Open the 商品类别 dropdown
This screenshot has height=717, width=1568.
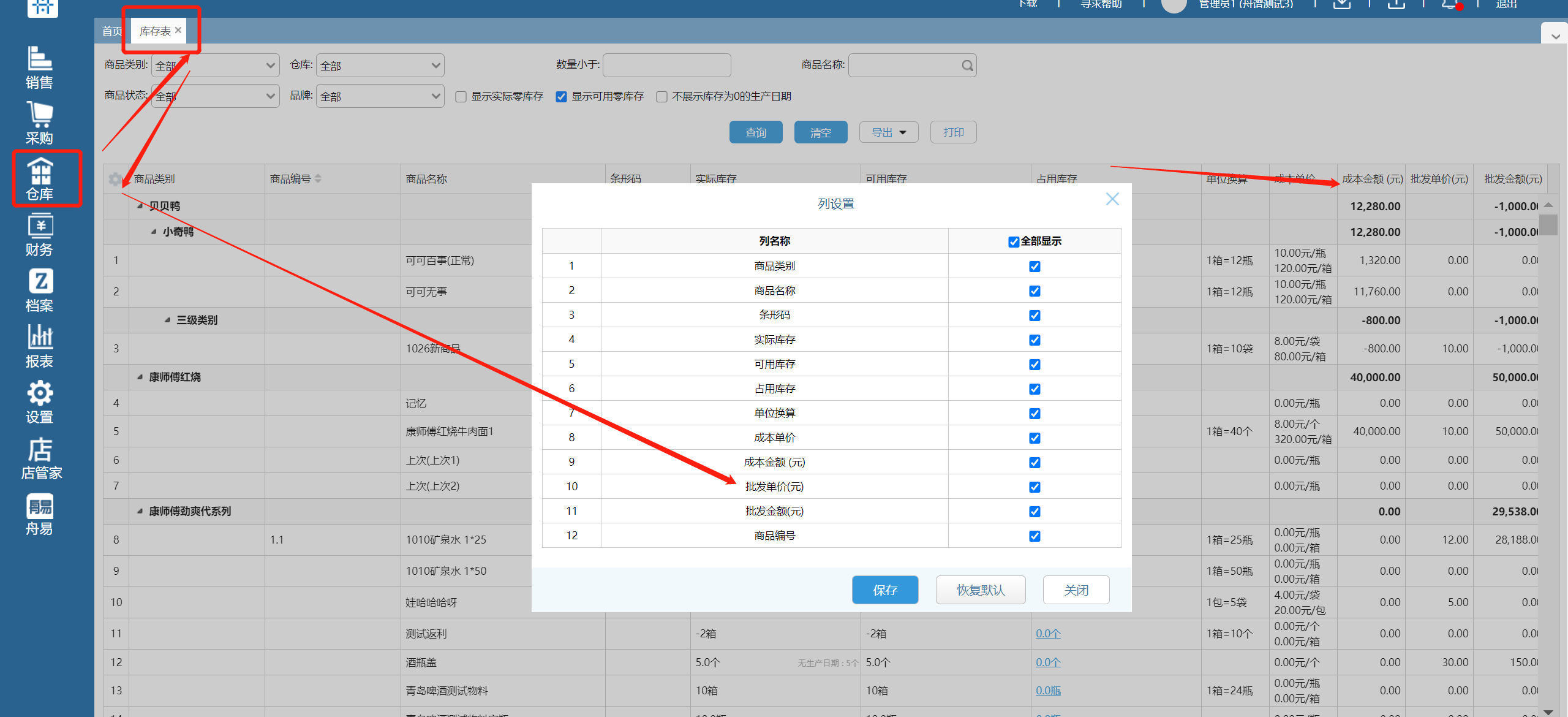pos(215,66)
